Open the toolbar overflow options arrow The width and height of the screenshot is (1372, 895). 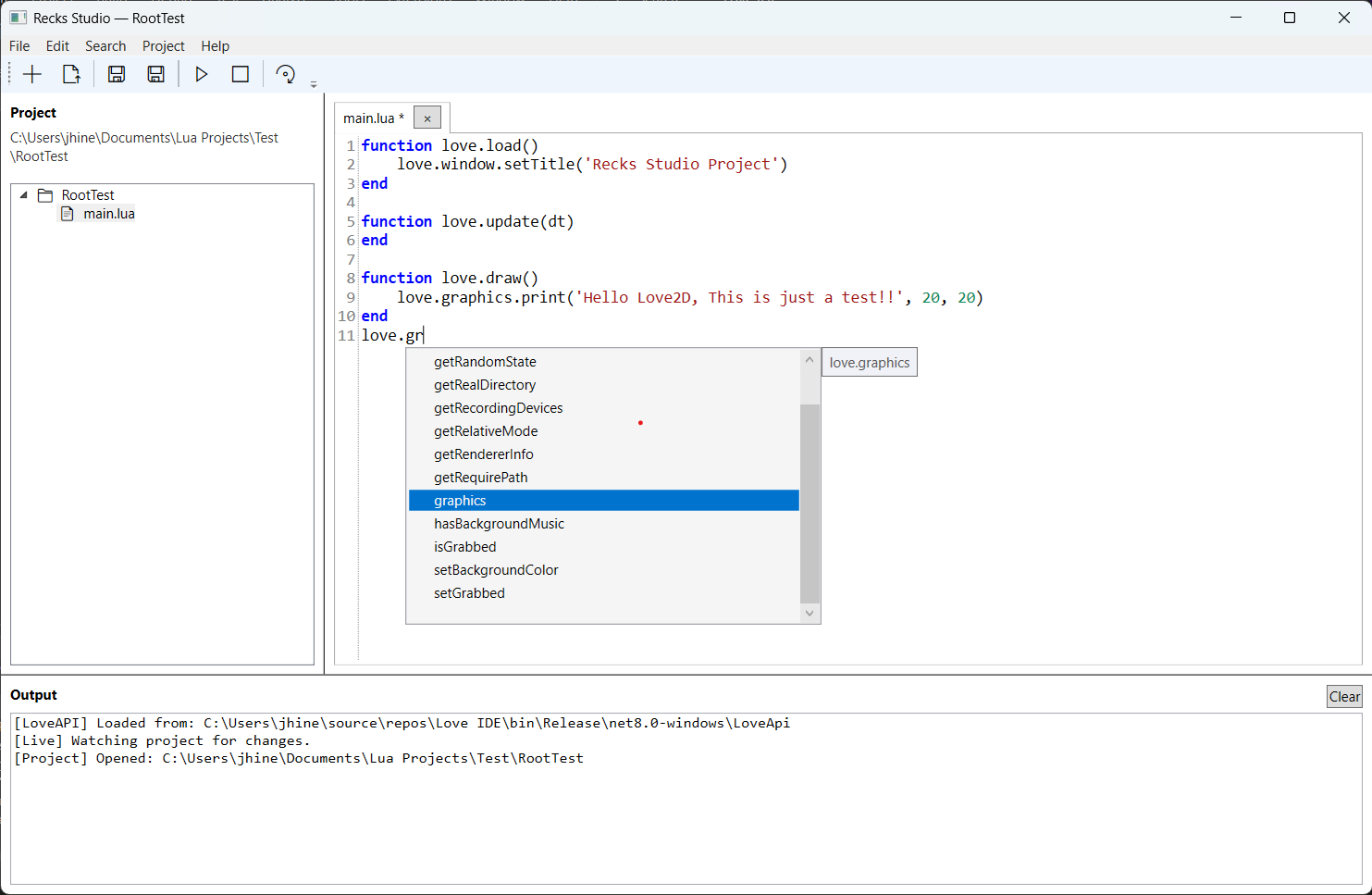[314, 84]
